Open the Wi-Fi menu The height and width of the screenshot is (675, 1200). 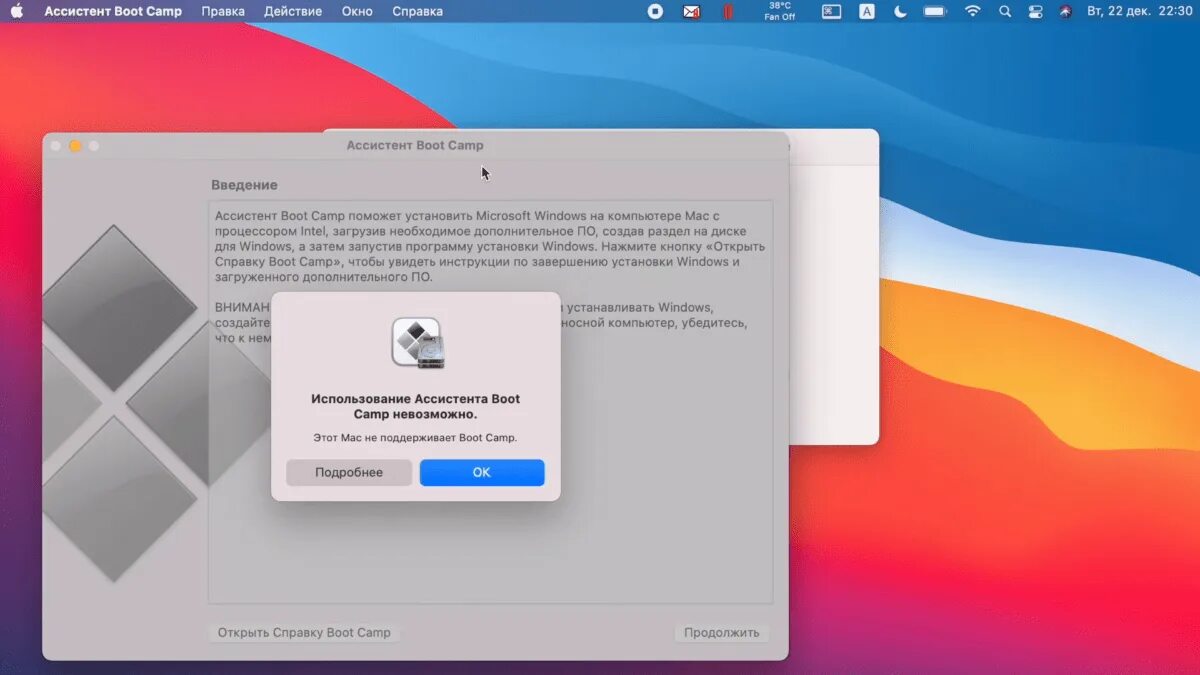(x=972, y=12)
